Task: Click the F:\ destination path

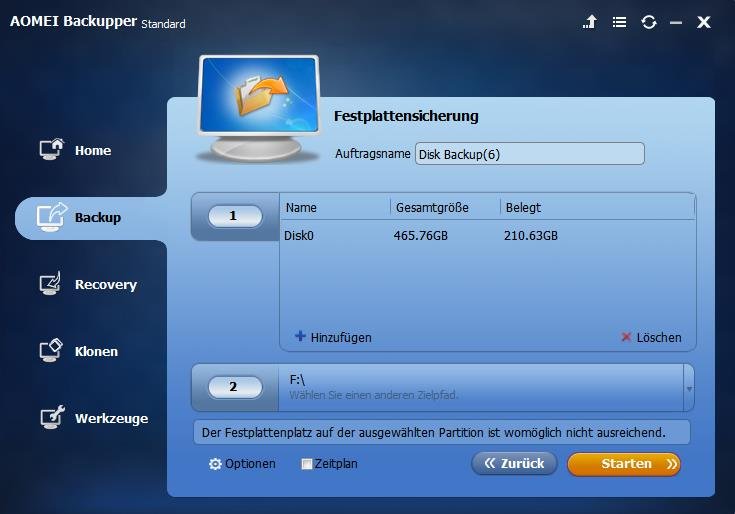Action: pos(297,380)
